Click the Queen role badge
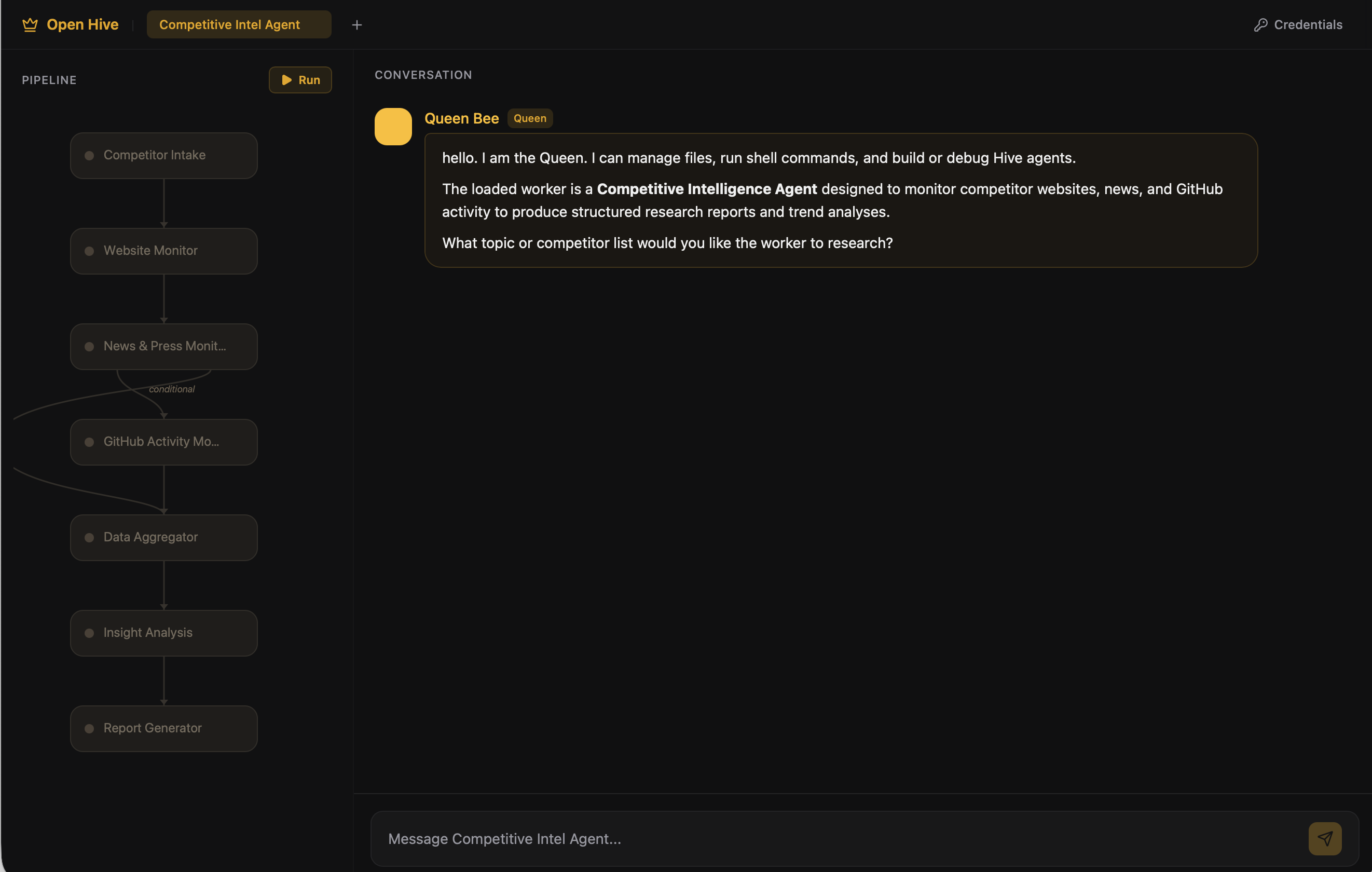The image size is (1372, 872). [529, 118]
